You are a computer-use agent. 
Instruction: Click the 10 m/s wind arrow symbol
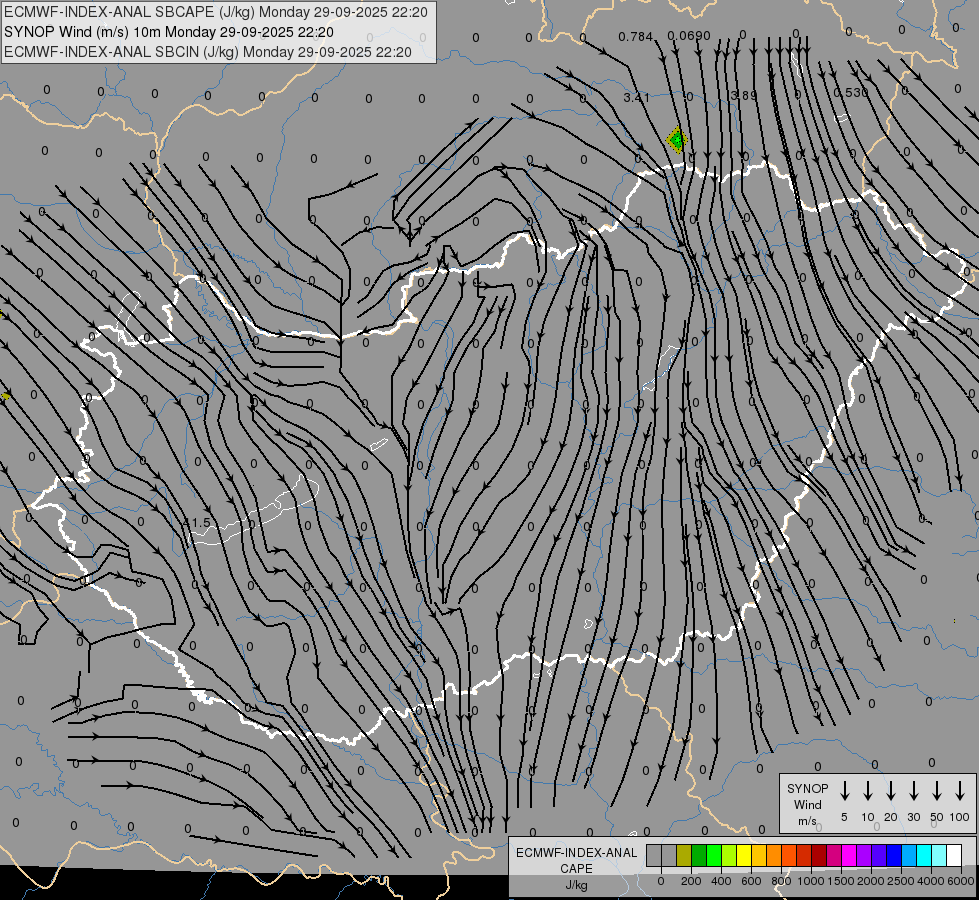[868, 791]
